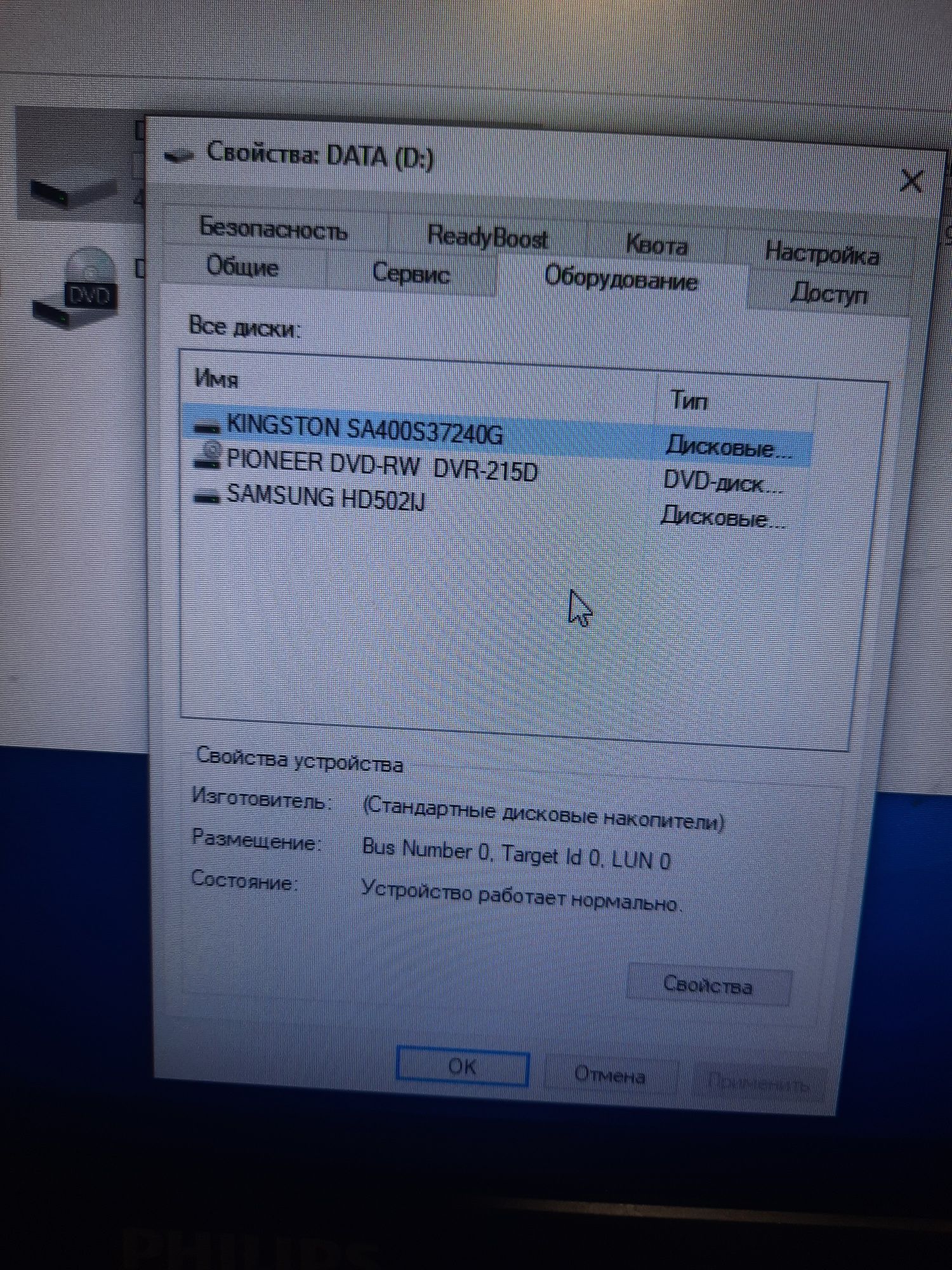Open the Доступ tab
The width and height of the screenshot is (952, 1270).
828,294
